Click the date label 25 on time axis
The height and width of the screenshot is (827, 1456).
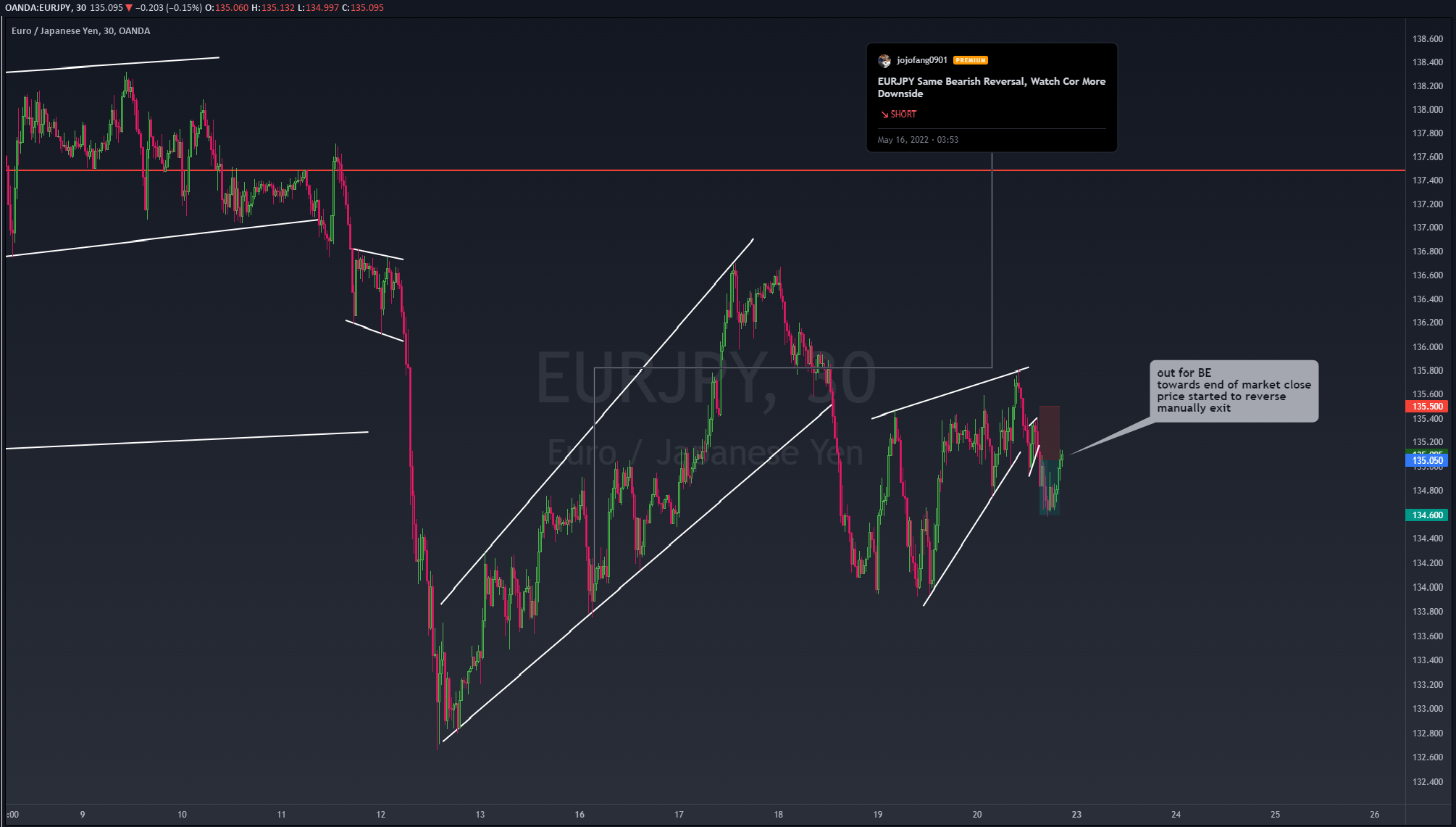click(1275, 814)
